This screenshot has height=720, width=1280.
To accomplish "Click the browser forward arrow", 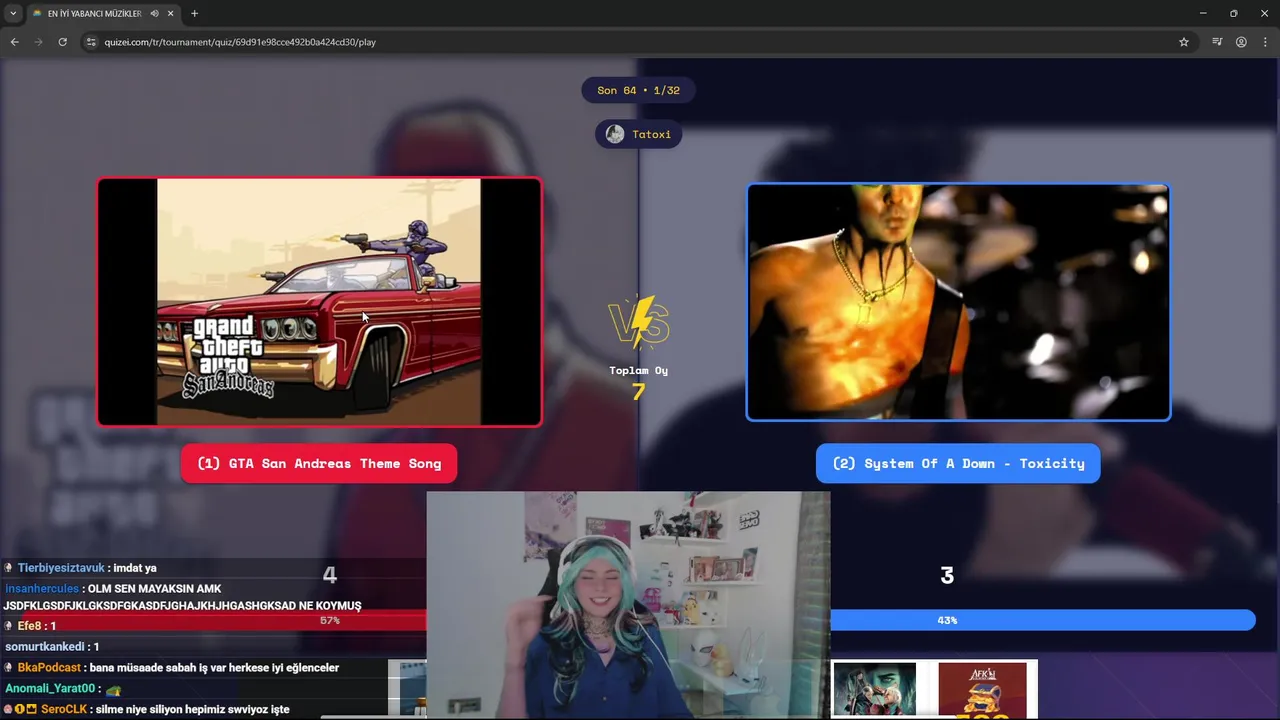I will [38, 42].
